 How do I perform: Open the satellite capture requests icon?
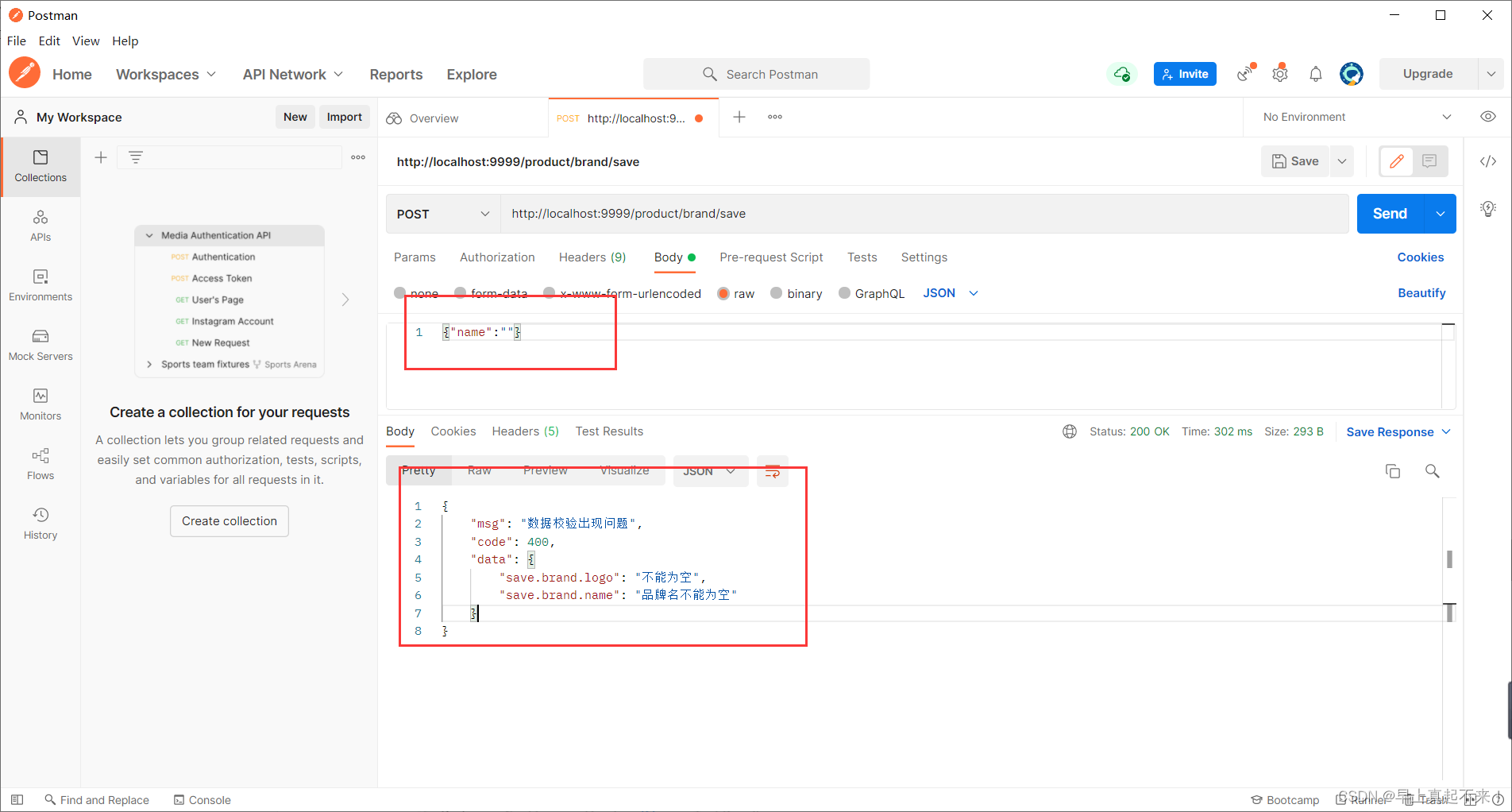(1246, 73)
